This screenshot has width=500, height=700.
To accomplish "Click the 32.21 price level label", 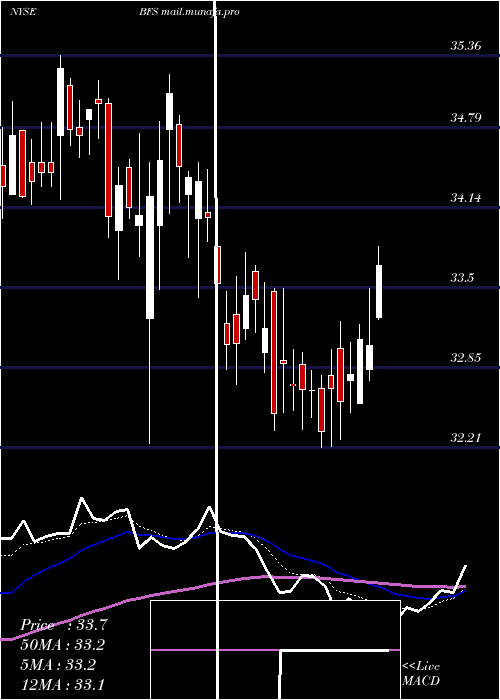I will (466, 438).
